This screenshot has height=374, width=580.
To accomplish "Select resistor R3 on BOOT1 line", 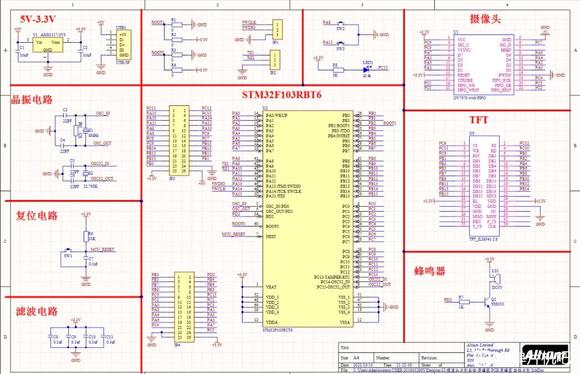I will pos(177,55).
